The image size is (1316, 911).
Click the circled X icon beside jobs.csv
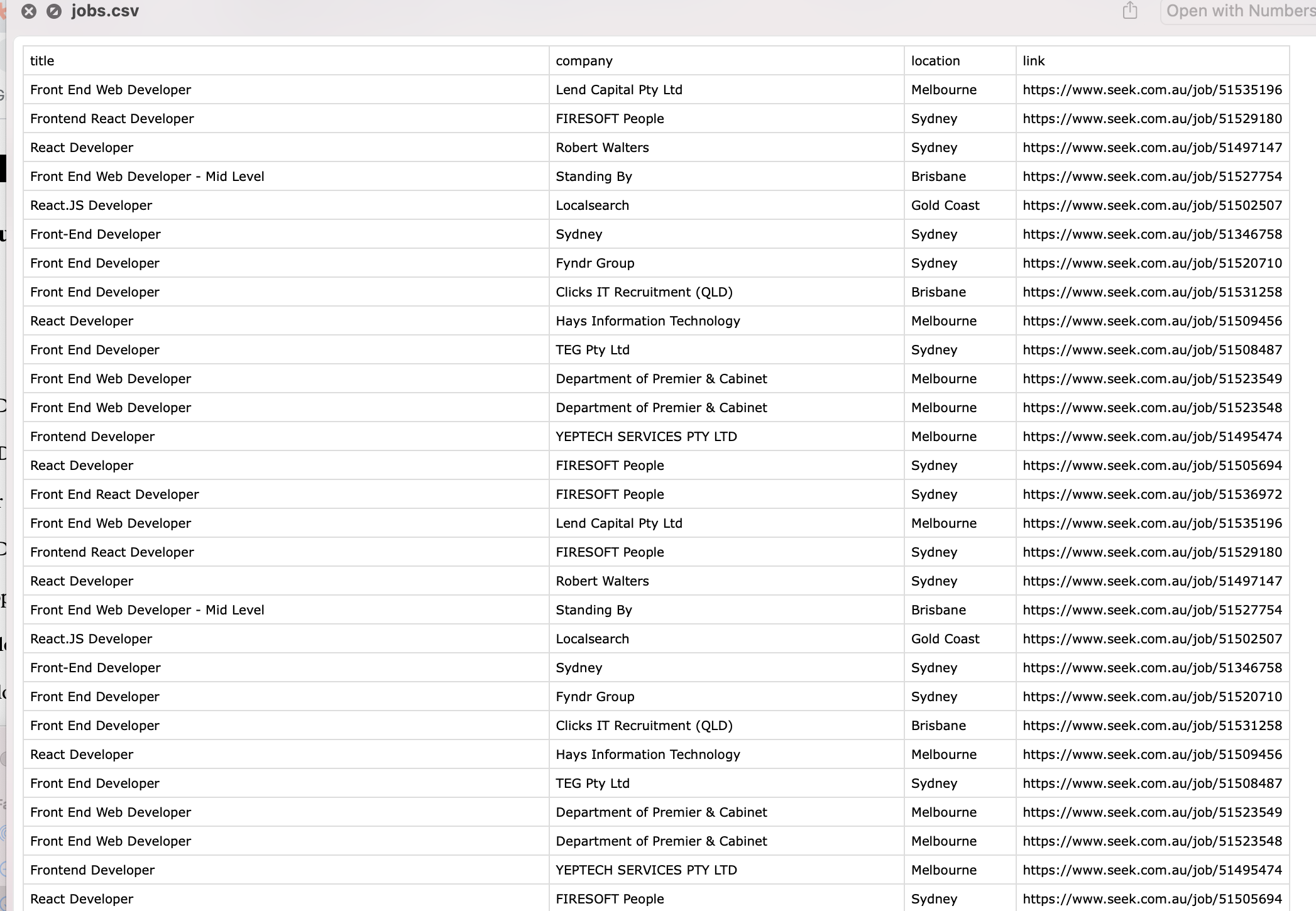tap(29, 10)
